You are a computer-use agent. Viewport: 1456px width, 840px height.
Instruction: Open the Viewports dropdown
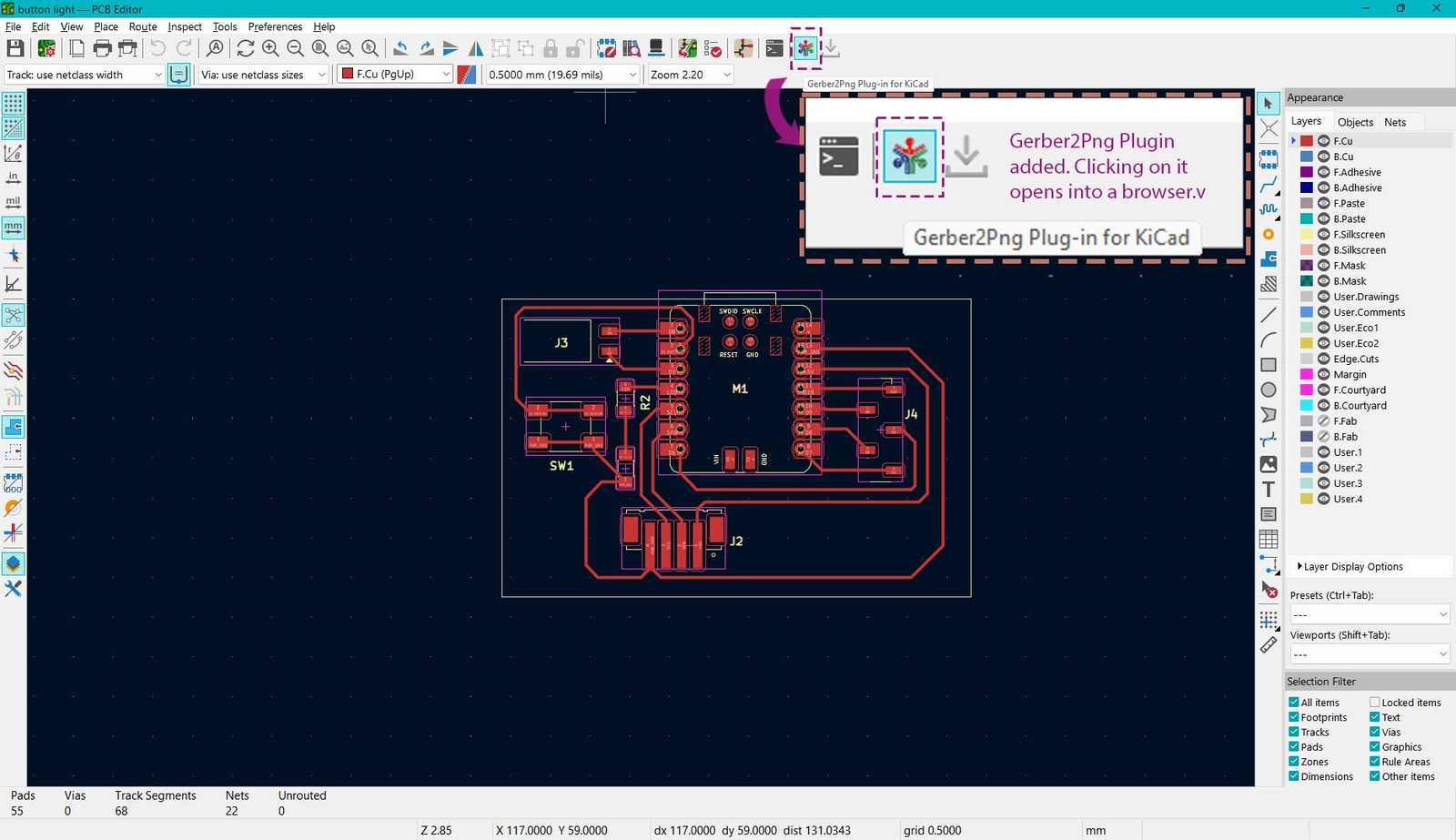click(x=1370, y=654)
